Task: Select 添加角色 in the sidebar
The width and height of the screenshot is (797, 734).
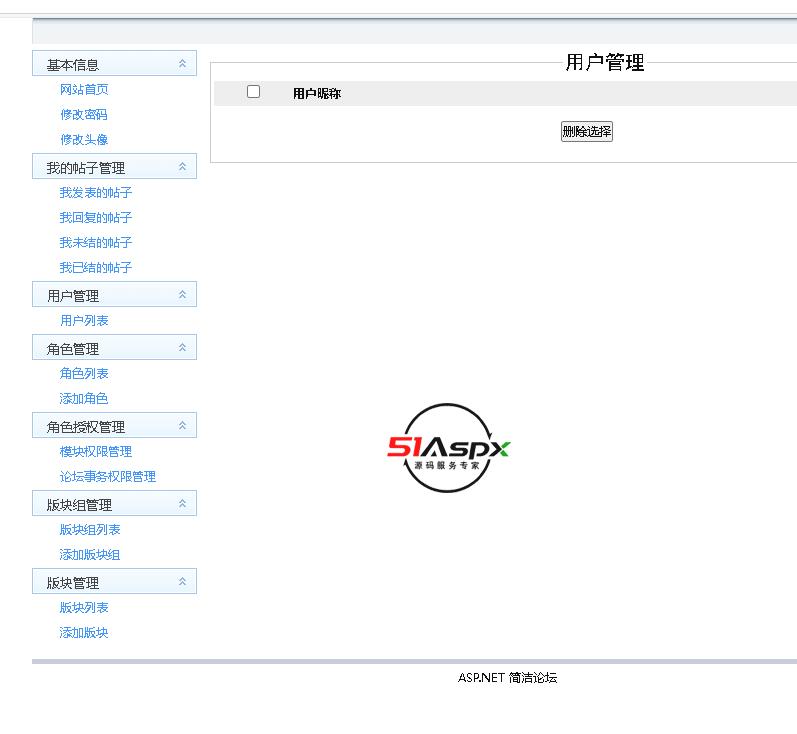Action: pyautogui.click(x=84, y=399)
